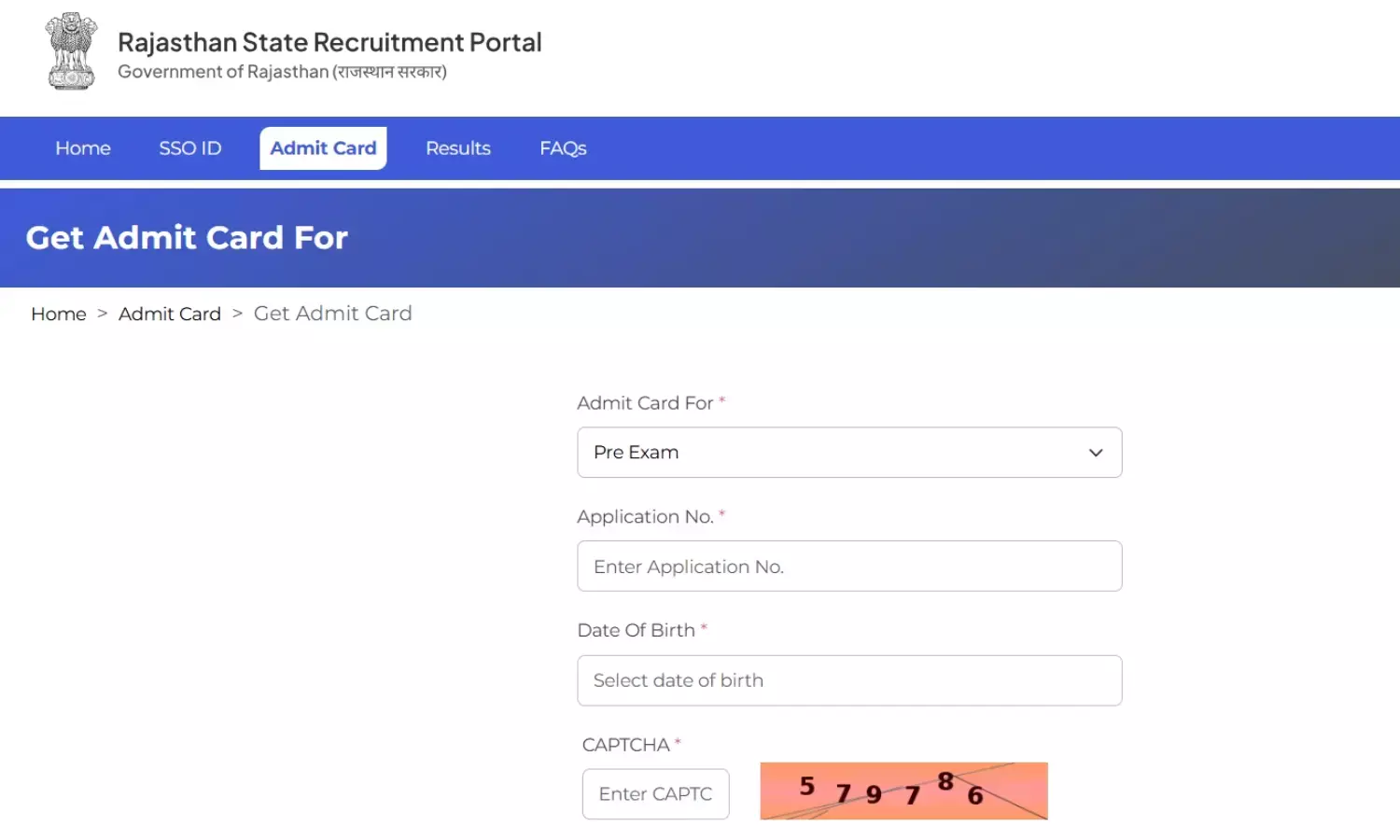The width and height of the screenshot is (1400, 840).
Task: Open the Select date of birth picker
Action: pyautogui.click(x=849, y=680)
